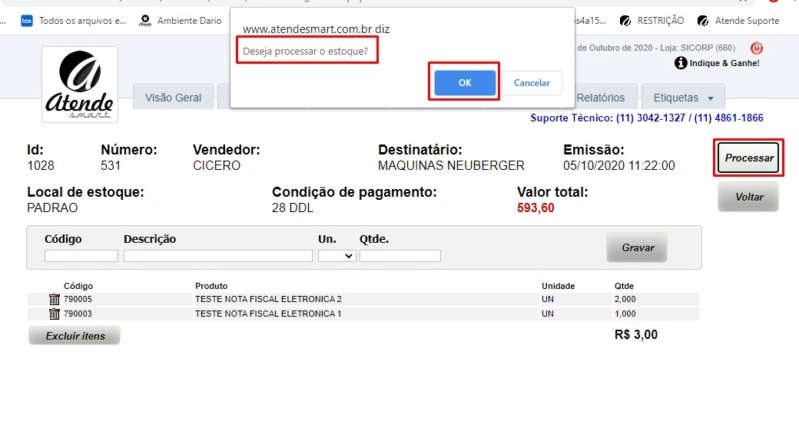
Task: Click the Atende smart logo
Action: tap(79, 85)
